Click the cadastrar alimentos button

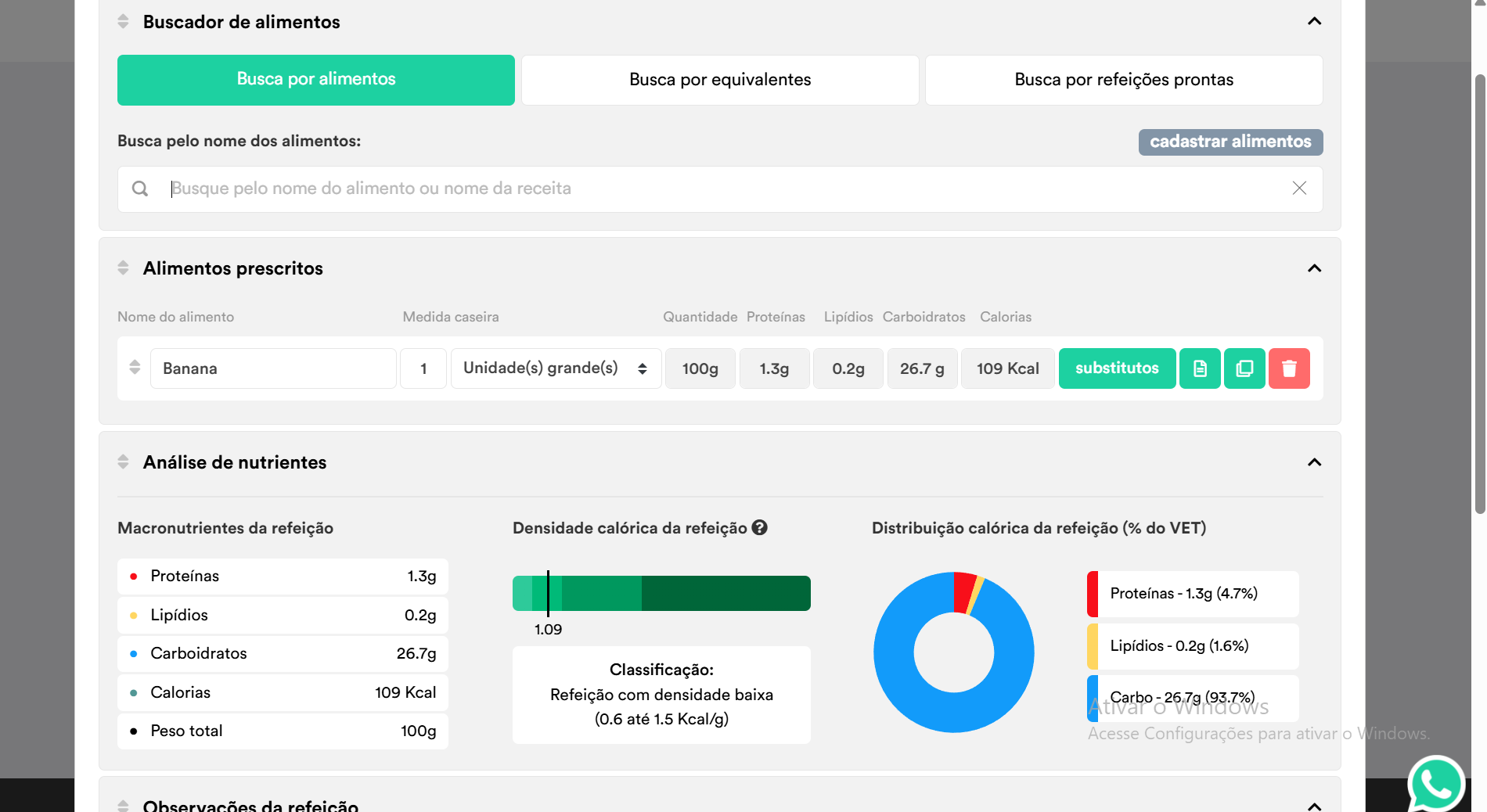[1230, 142]
